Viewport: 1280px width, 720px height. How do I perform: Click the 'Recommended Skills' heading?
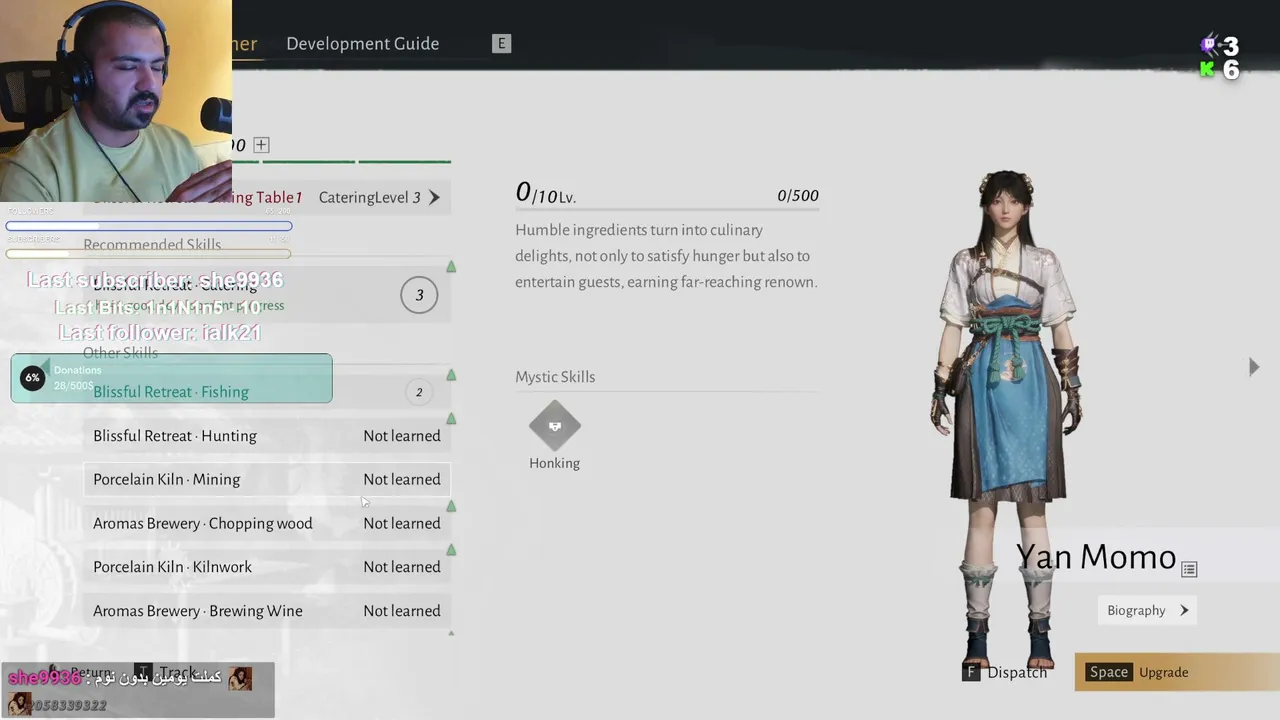[x=152, y=245]
